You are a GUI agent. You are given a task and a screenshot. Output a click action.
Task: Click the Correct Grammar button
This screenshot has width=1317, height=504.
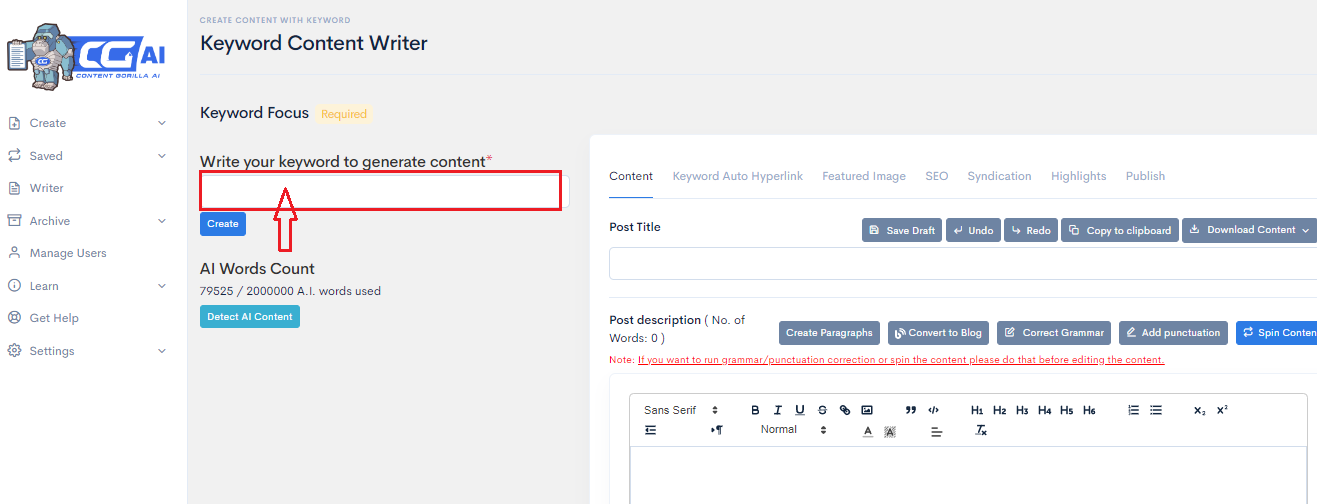1054,333
